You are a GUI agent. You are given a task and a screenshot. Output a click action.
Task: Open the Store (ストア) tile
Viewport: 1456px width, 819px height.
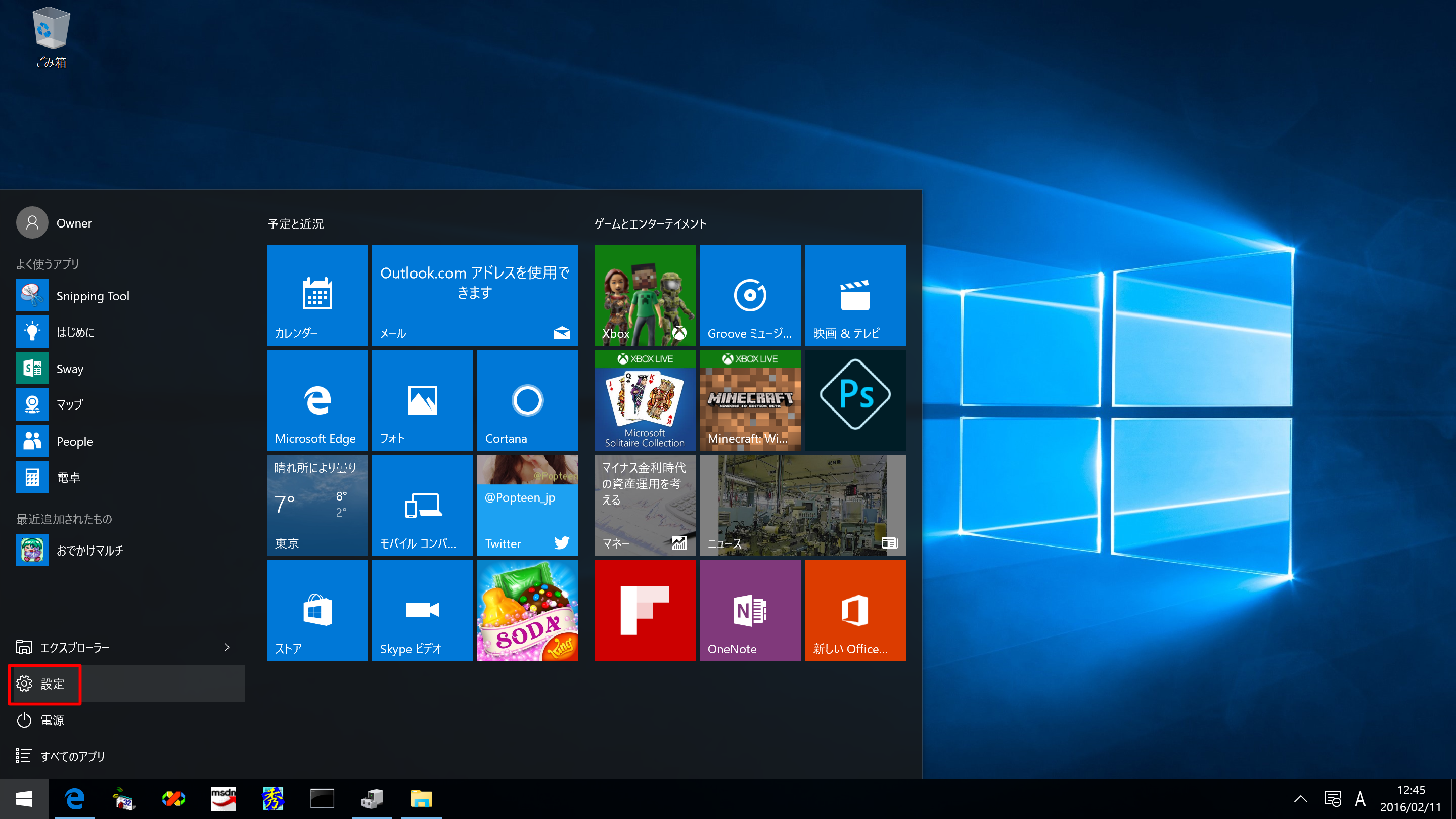(x=317, y=610)
